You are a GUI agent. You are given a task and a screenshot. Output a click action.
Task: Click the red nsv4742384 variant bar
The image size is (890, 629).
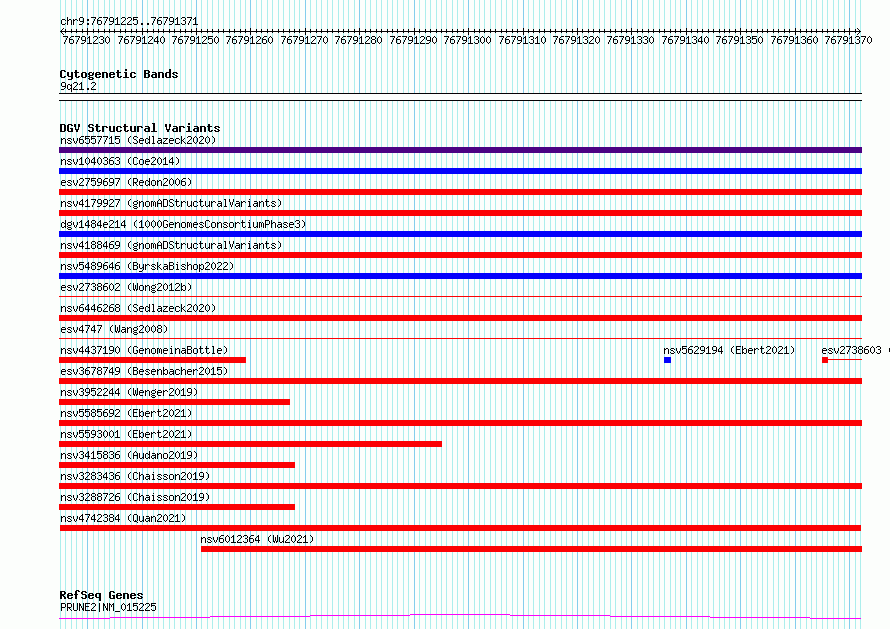[460, 528]
